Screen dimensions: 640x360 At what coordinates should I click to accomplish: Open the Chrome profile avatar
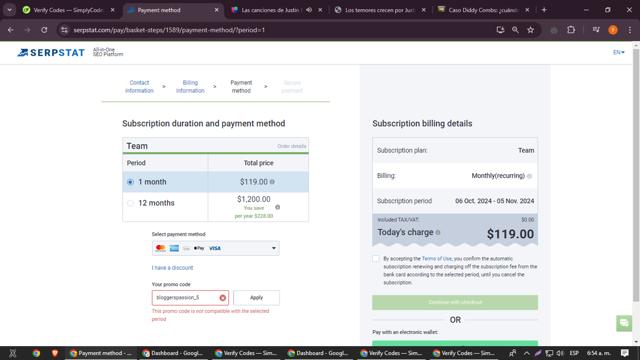[x=613, y=30]
